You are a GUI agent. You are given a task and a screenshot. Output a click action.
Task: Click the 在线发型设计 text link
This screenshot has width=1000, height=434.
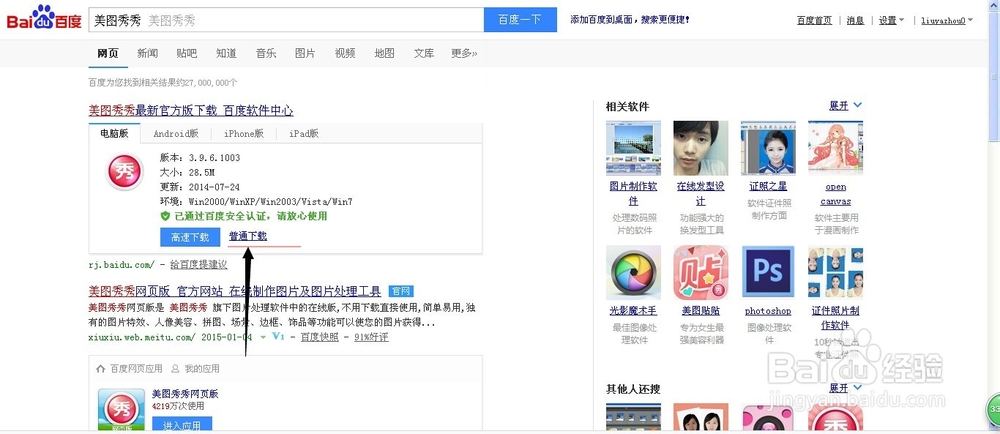click(700, 193)
